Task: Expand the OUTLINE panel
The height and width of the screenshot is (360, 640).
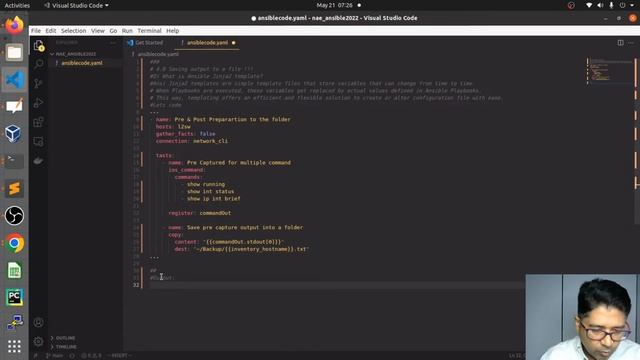Action: pos(65,338)
